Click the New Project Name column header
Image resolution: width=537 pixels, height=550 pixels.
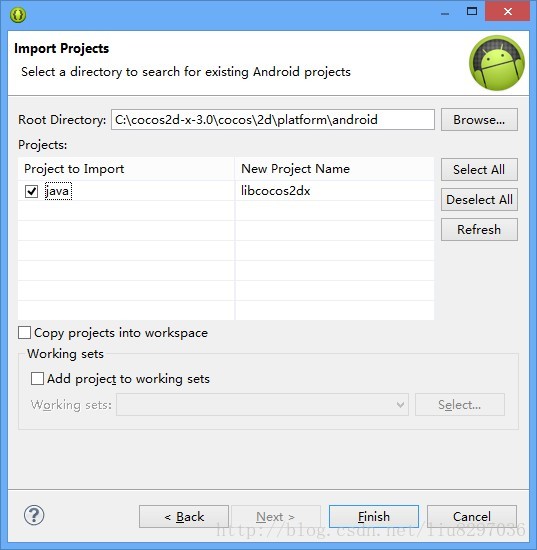click(334, 169)
